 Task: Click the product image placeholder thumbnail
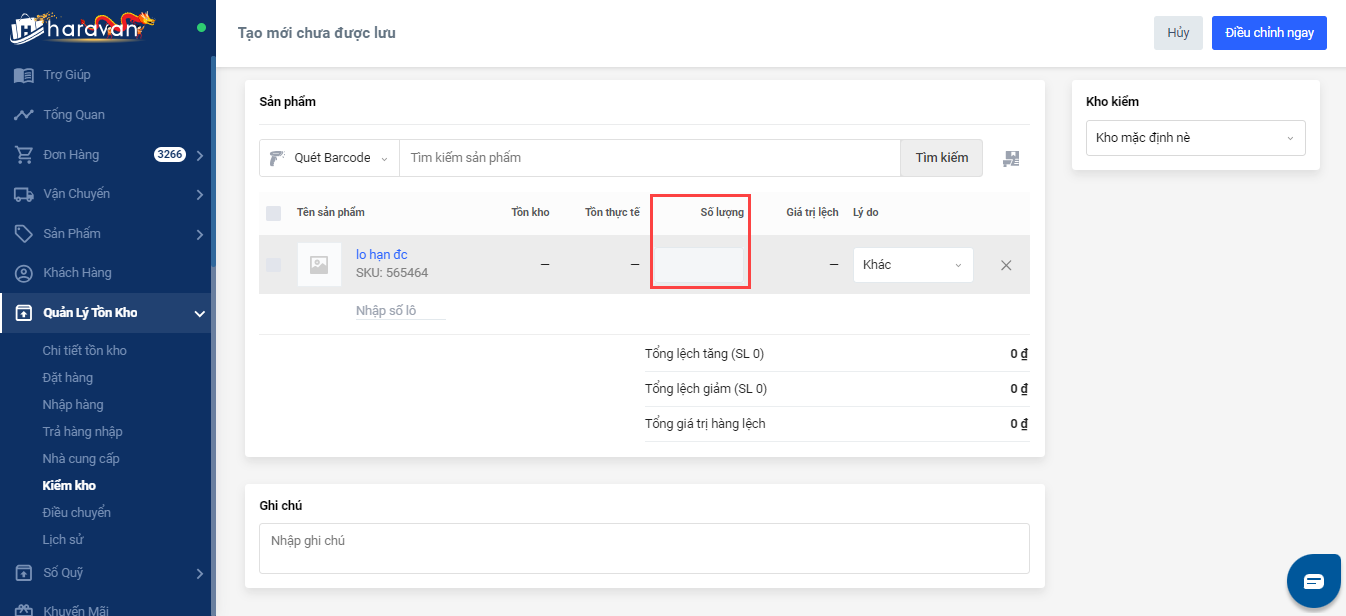click(x=319, y=265)
